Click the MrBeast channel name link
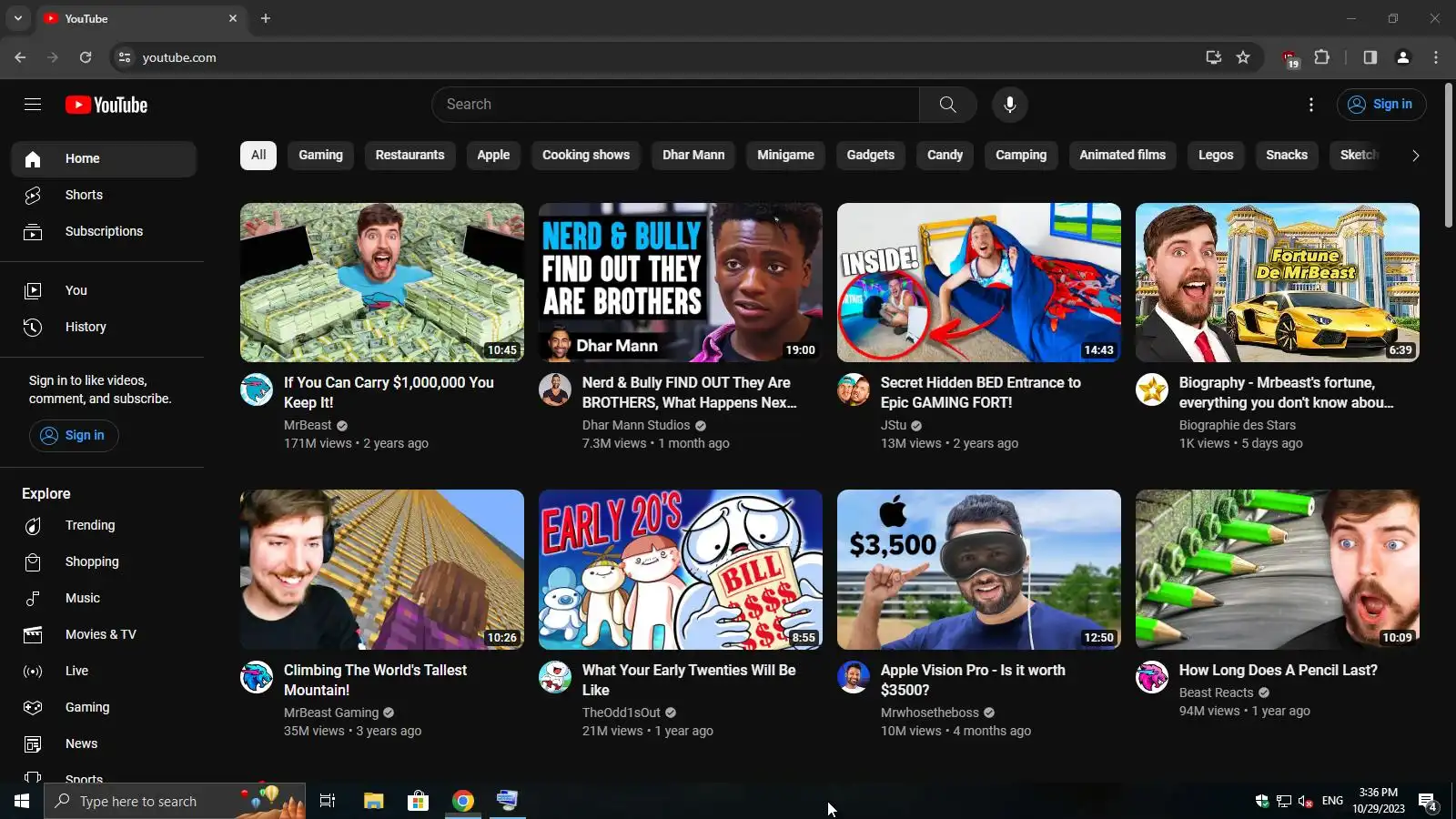Image resolution: width=1456 pixels, height=819 pixels. 308,425
